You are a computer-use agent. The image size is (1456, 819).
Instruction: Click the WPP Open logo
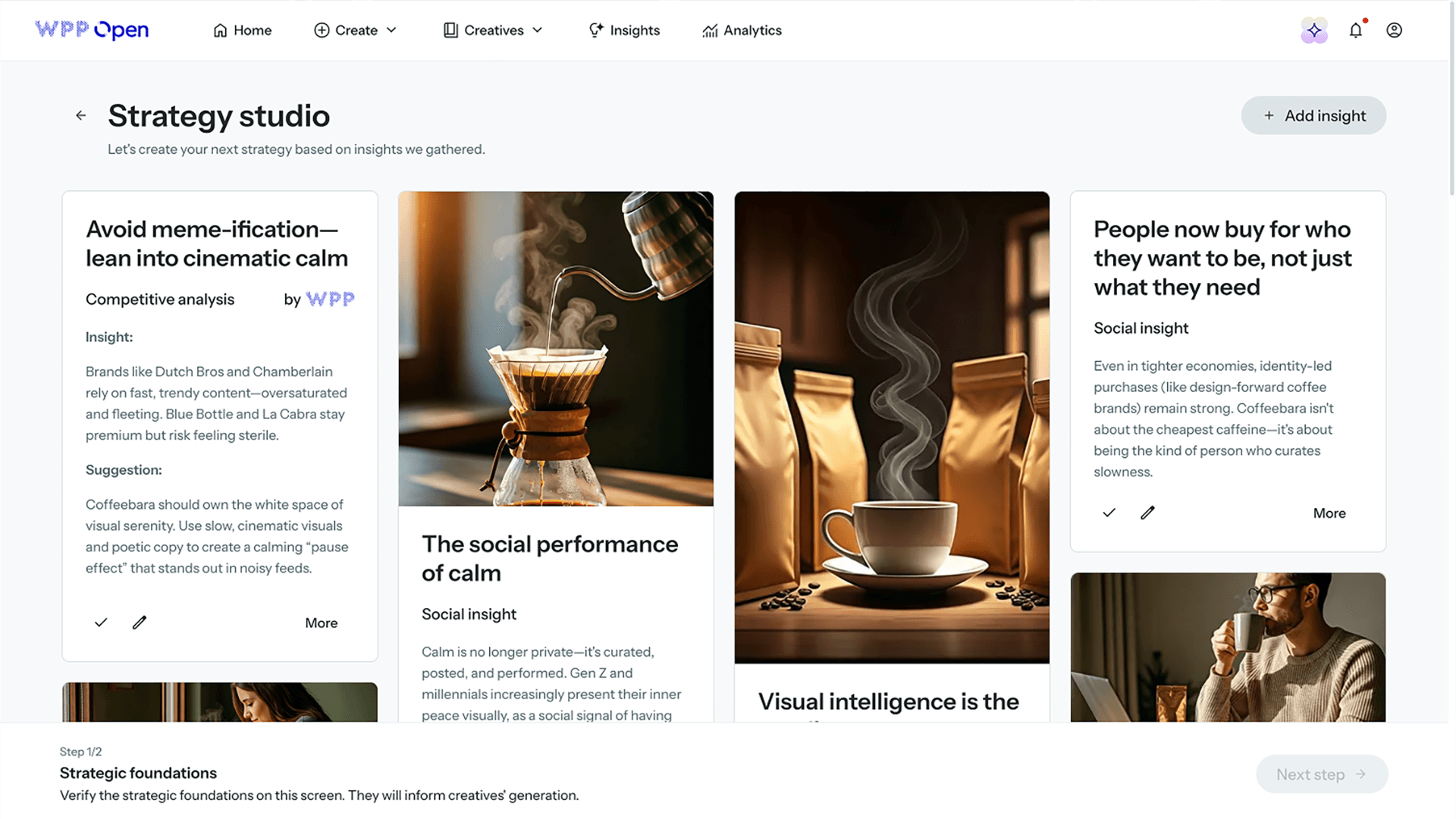point(91,30)
